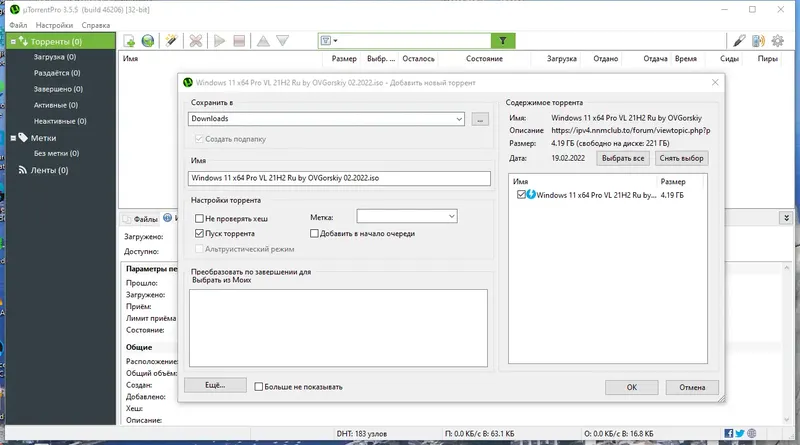Click 'Сиды' column header
The image size is (800, 445).
729,59
